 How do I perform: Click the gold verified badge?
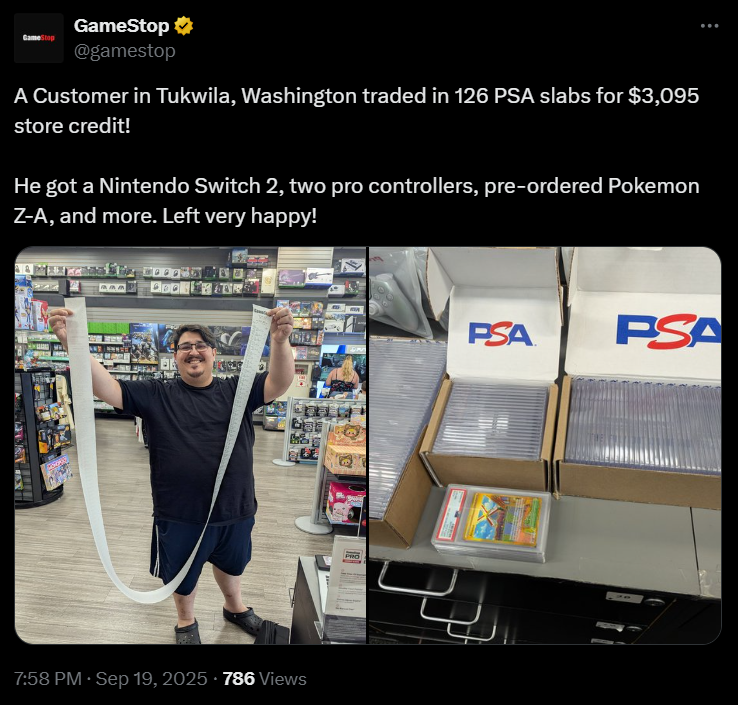click(184, 26)
